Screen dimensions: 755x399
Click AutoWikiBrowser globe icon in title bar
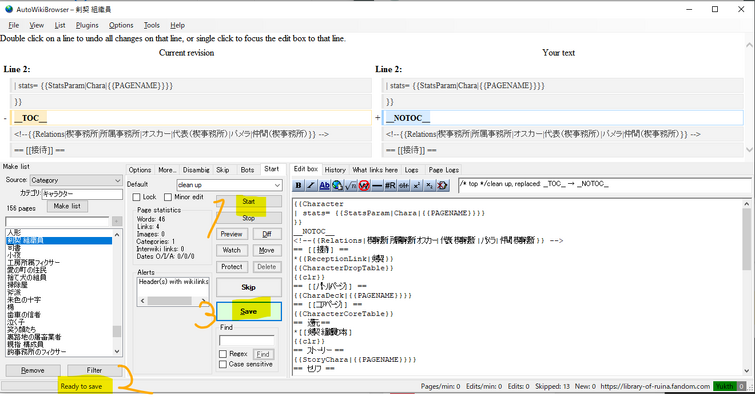pos(9,9)
